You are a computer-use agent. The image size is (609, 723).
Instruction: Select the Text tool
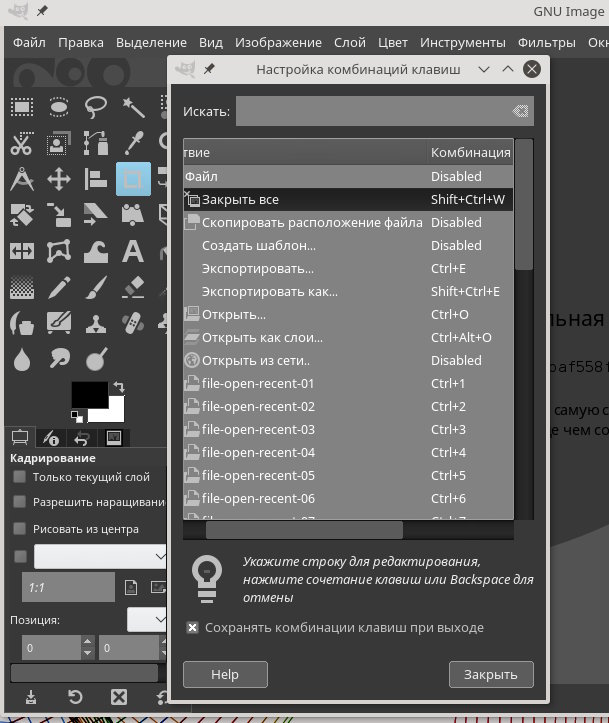pos(133,251)
